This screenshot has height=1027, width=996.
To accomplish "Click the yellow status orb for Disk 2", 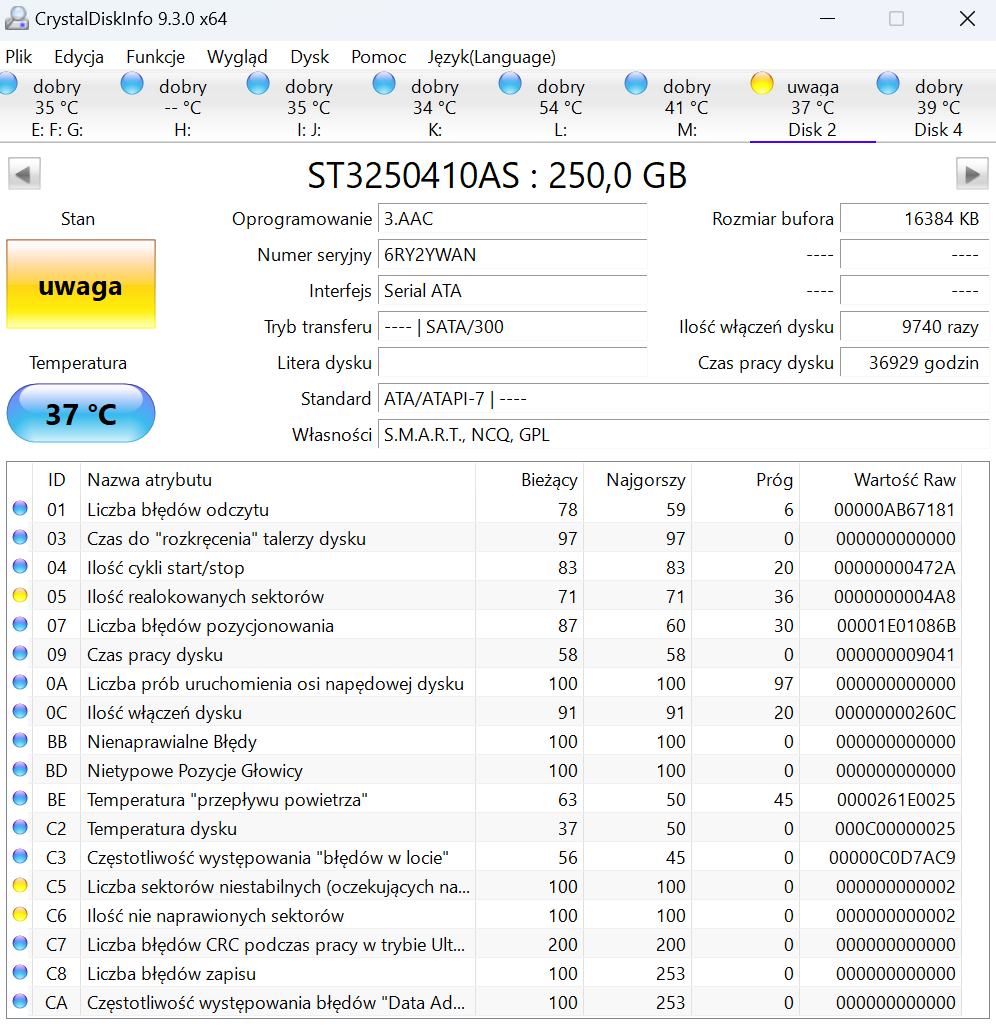I will click(762, 84).
